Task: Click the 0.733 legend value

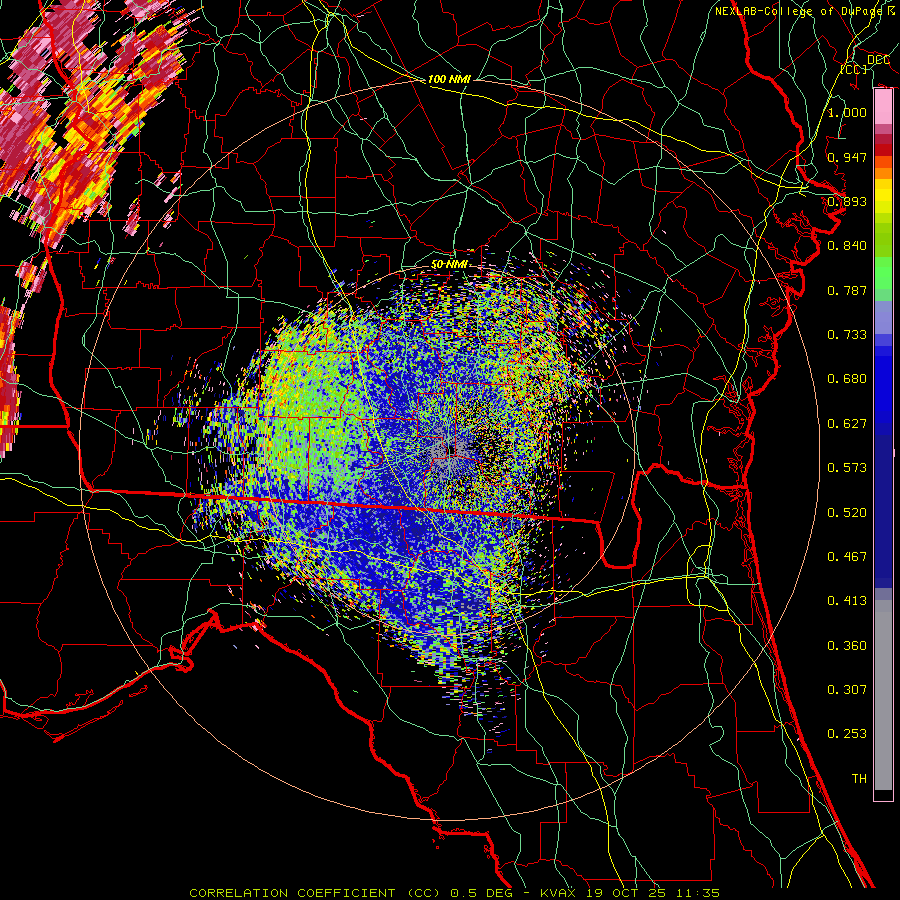Action: click(x=847, y=335)
